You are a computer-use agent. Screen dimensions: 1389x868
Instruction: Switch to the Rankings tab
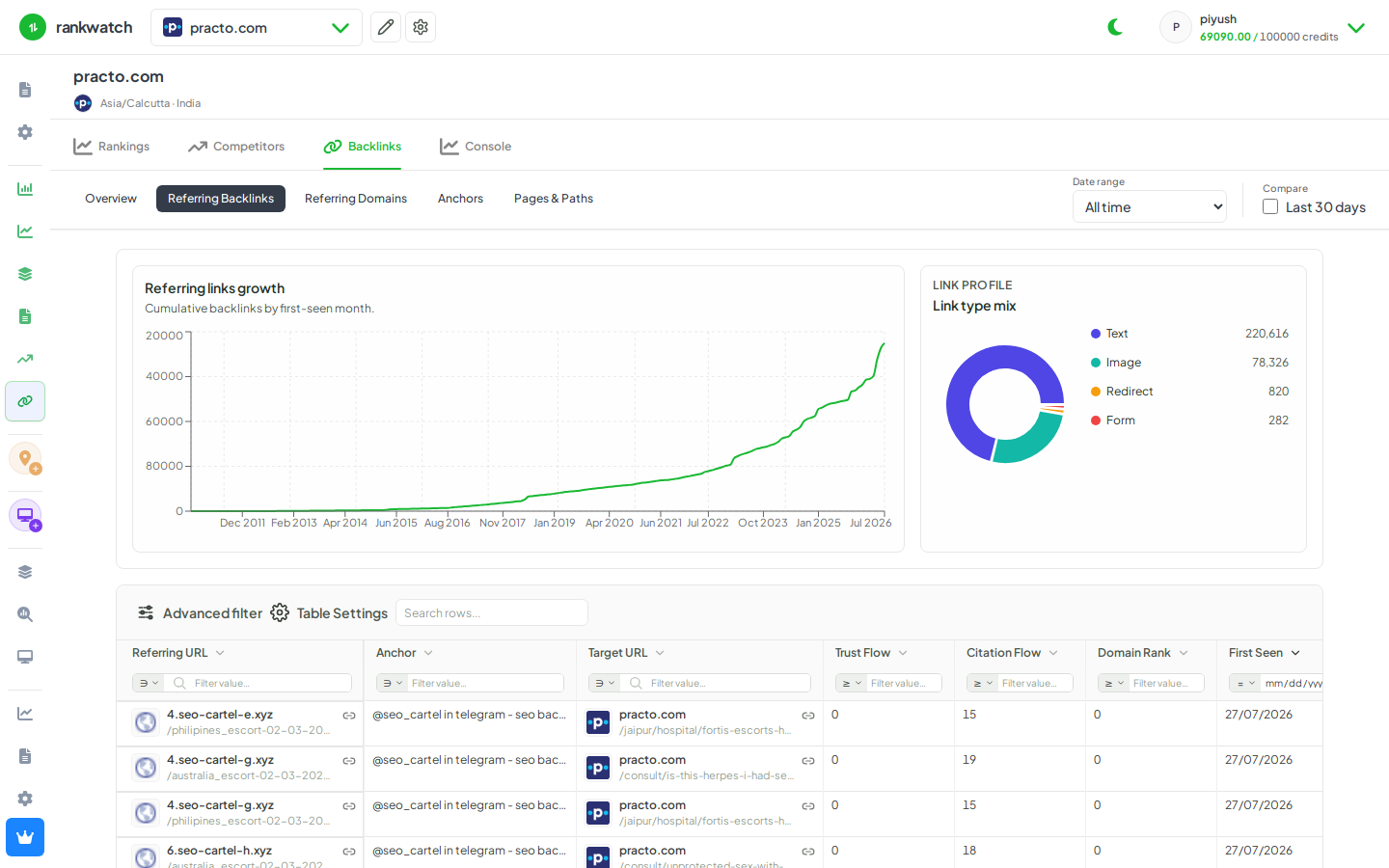[112, 147]
